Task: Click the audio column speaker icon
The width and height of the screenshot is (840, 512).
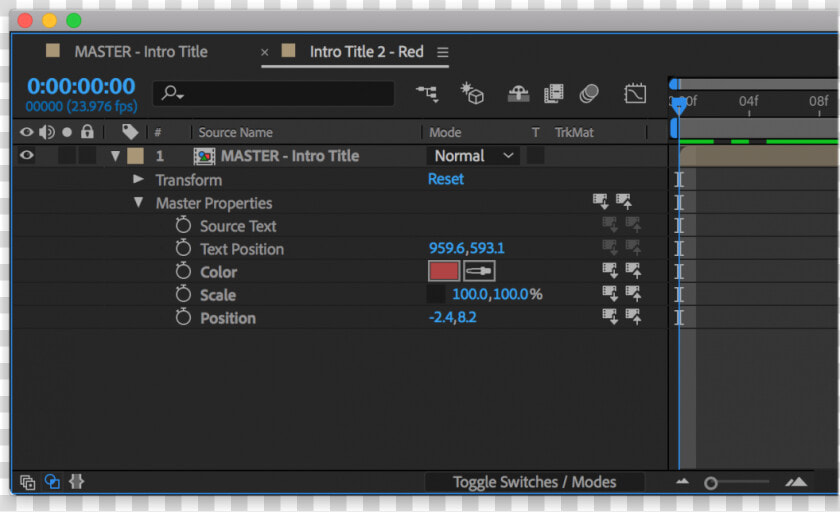Action: [47, 132]
